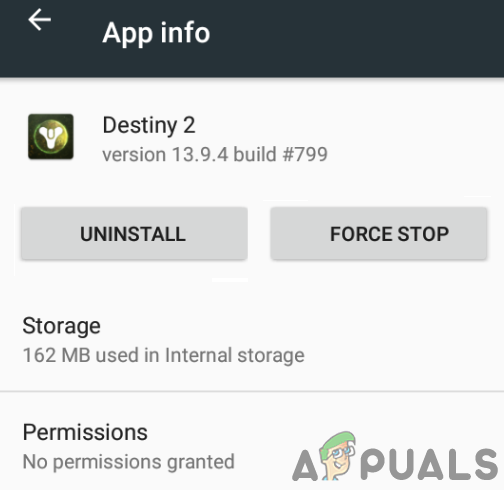Click the word STOP on the Force Stop button
The image size is (504, 490).
point(423,234)
